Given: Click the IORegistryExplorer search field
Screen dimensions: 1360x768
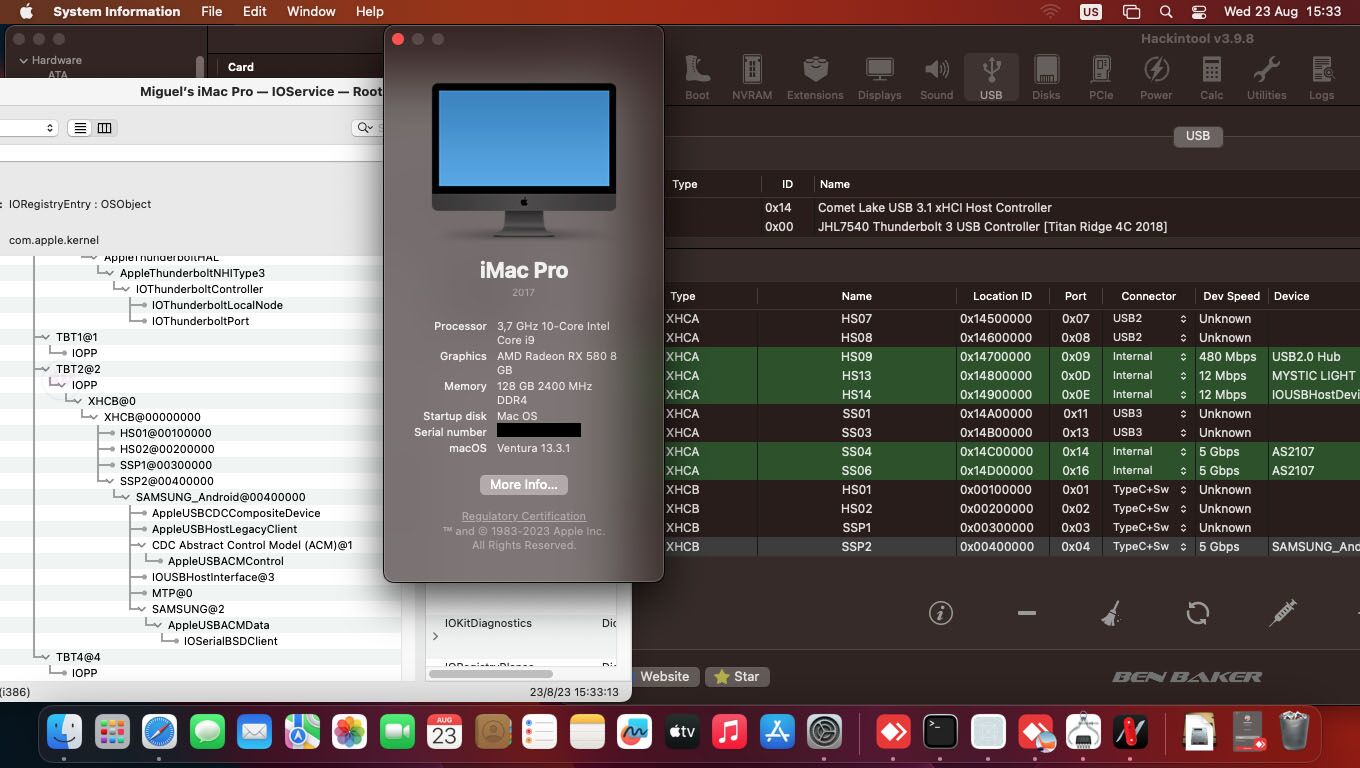Looking at the screenshot, I should tap(368, 128).
